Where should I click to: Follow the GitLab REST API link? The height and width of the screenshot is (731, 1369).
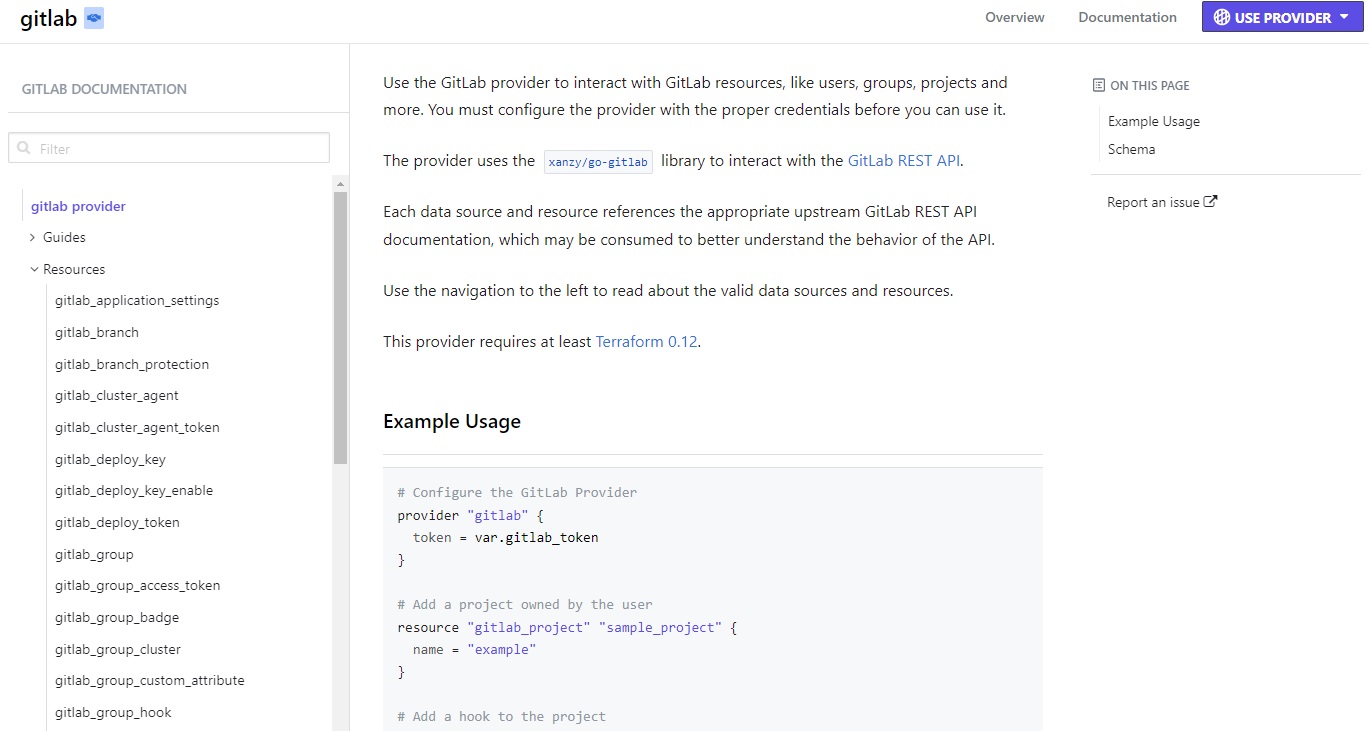click(x=904, y=160)
